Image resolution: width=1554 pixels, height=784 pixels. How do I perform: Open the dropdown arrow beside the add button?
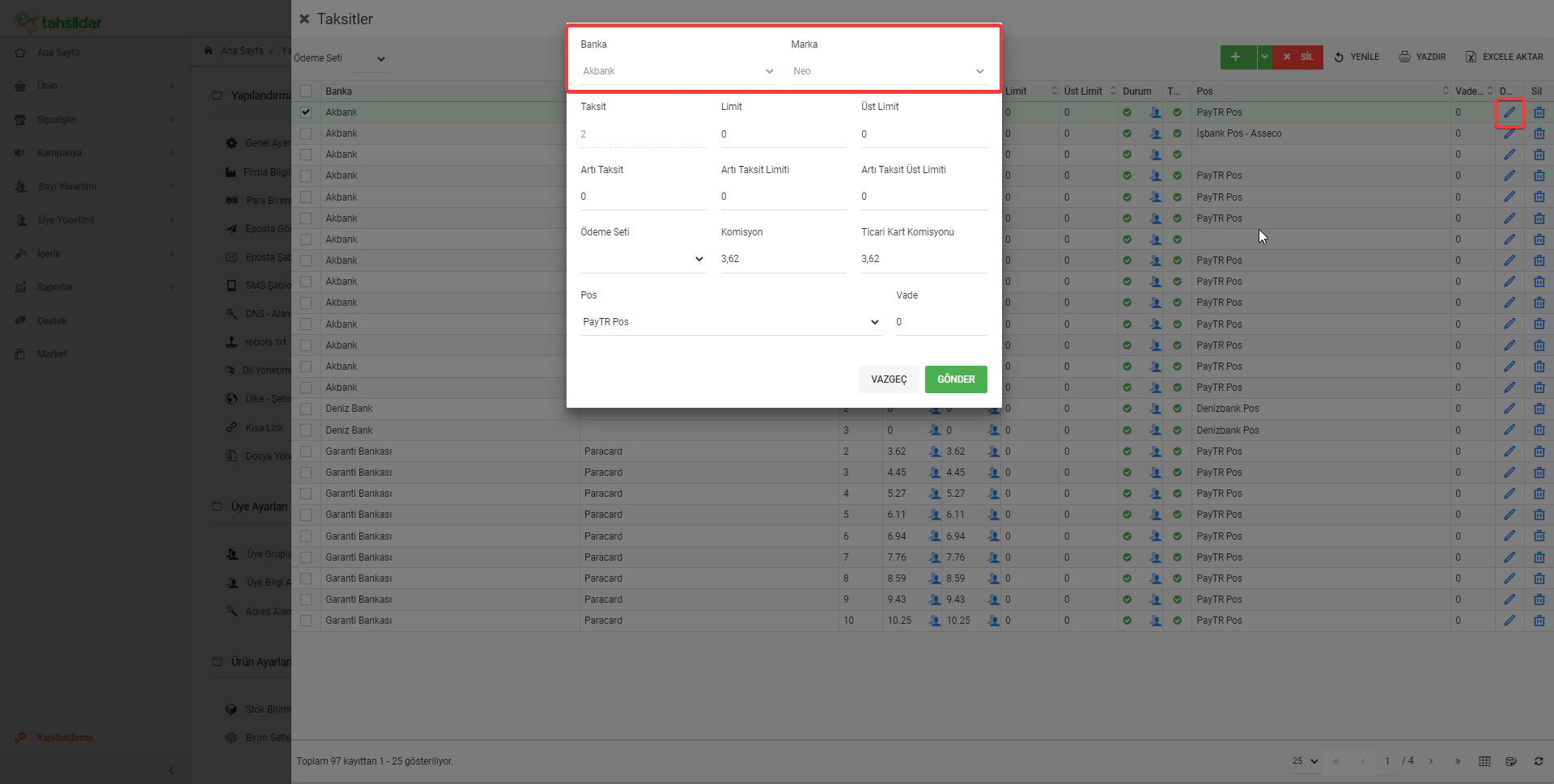point(1264,57)
